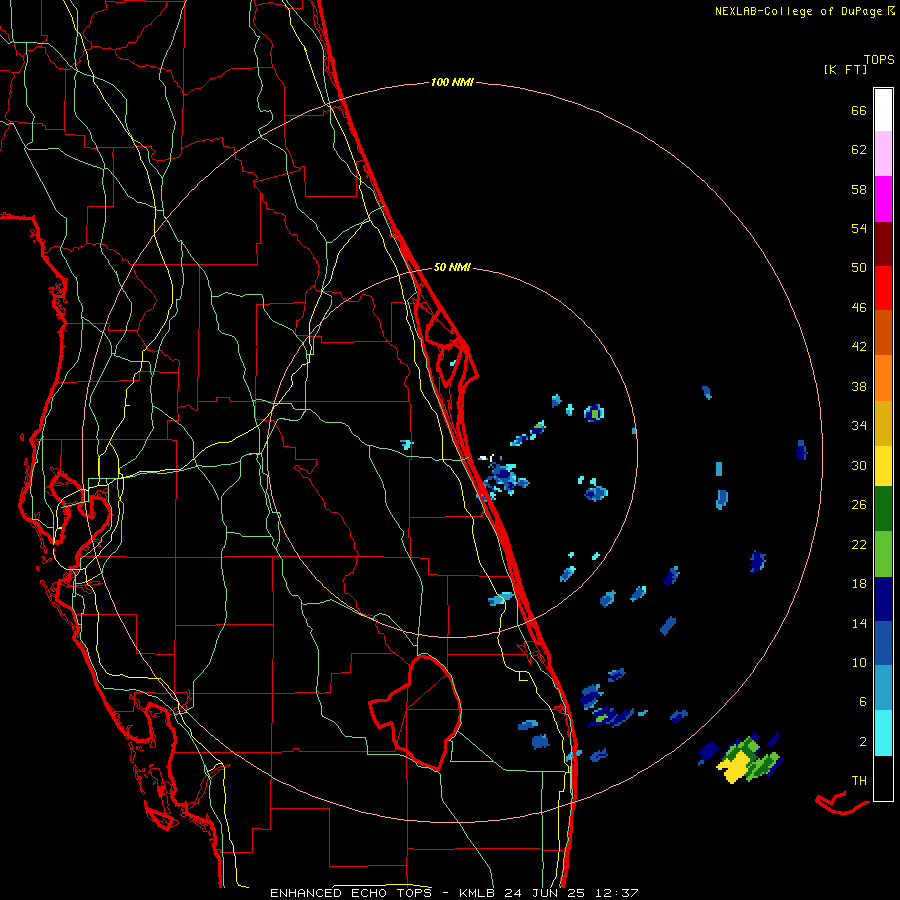Click the 50 NMI range ring label
900x900 pixels.
[x=452, y=267]
